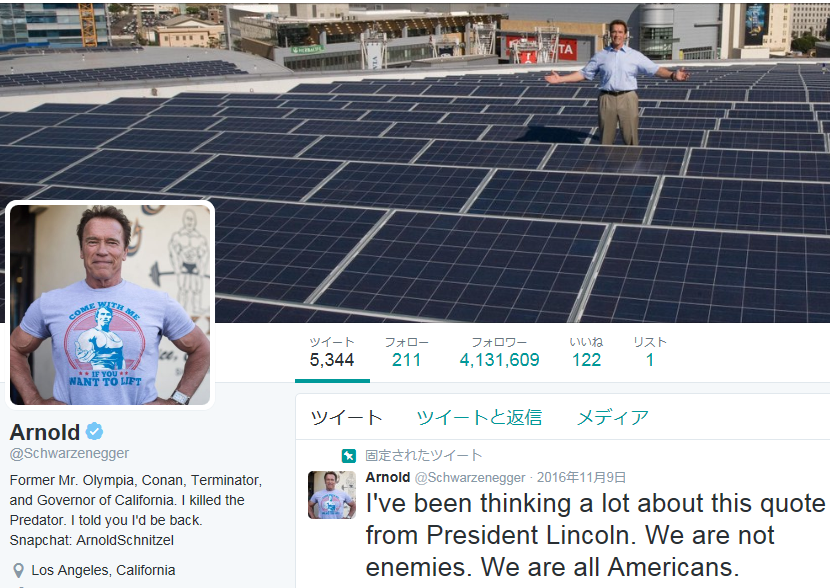The image size is (830, 588).
Task: Click the Arnold profile name heading
Action: (45, 432)
